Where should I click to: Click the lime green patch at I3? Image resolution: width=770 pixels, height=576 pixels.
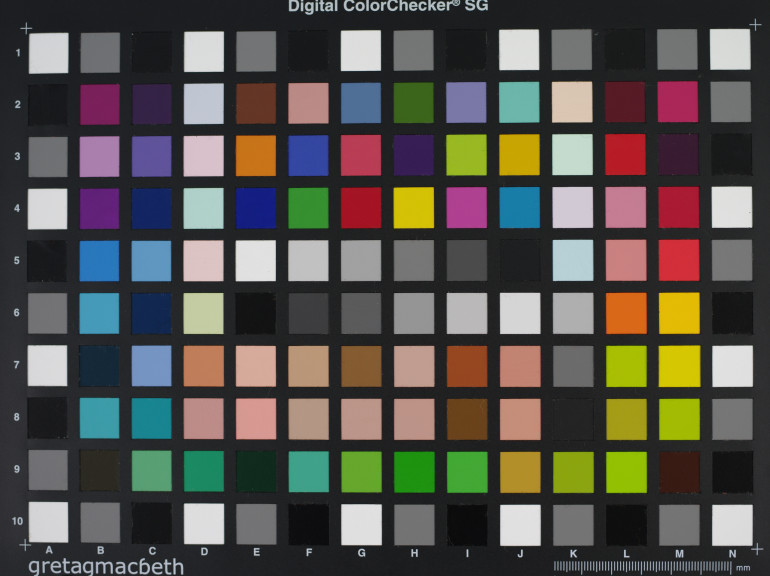pyautogui.click(x=467, y=155)
